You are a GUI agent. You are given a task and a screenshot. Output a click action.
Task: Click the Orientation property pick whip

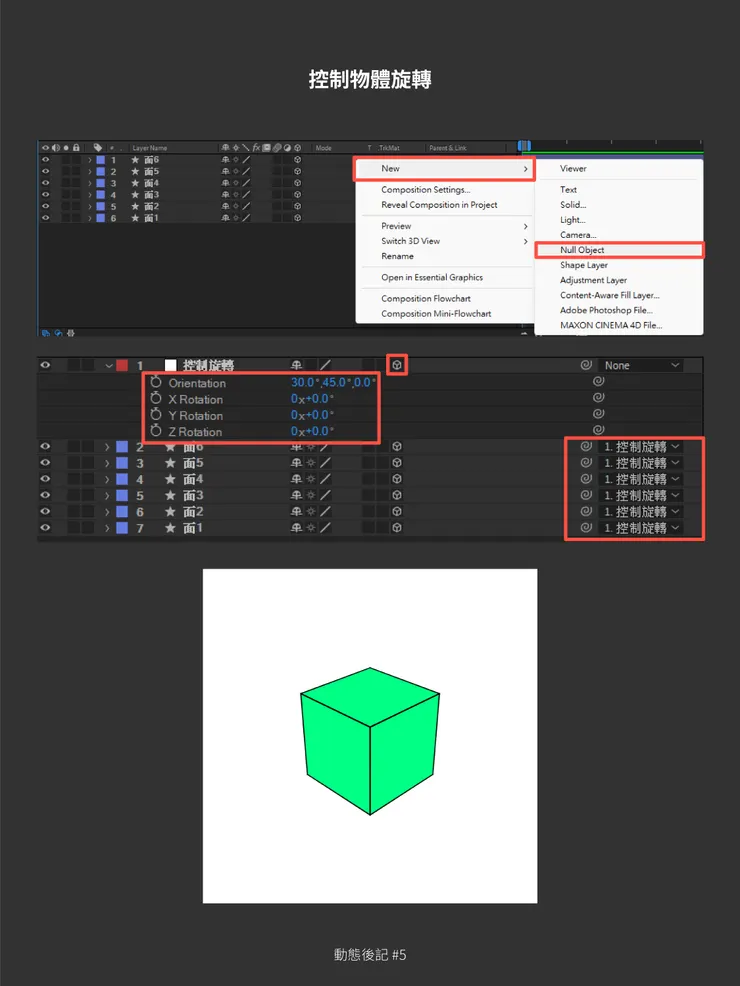coord(599,381)
